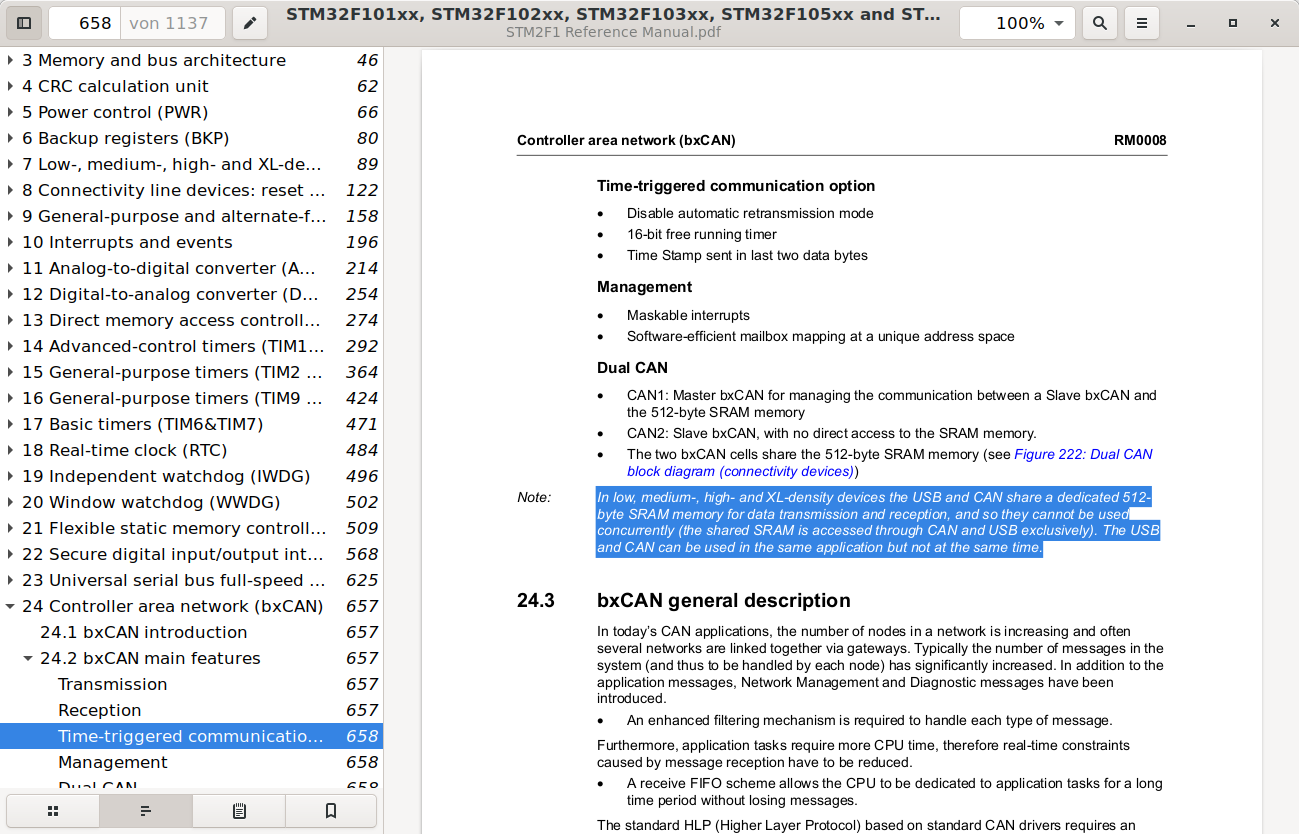Open 24.1 bxCAN introduction outline entry
Image resolution: width=1299 pixels, height=834 pixels.
191,632
